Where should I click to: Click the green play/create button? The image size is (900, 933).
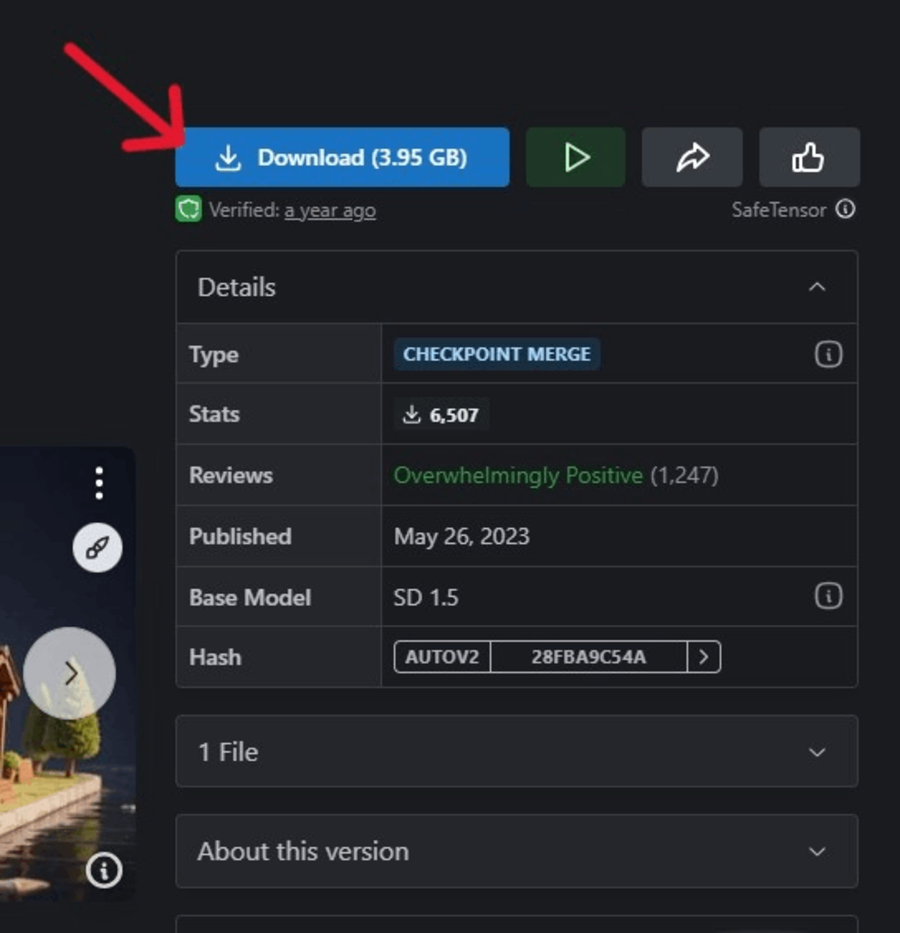[x=575, y=157]
